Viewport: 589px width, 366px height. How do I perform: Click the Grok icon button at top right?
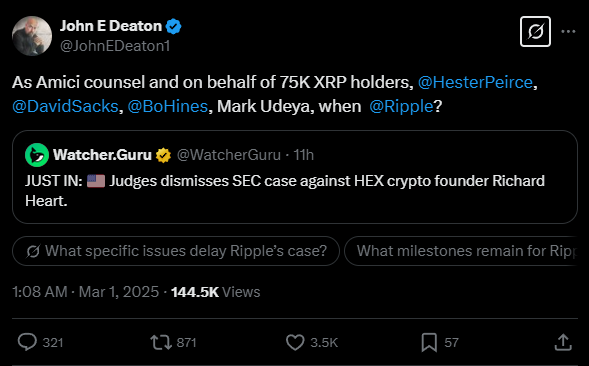coord(535,32)
